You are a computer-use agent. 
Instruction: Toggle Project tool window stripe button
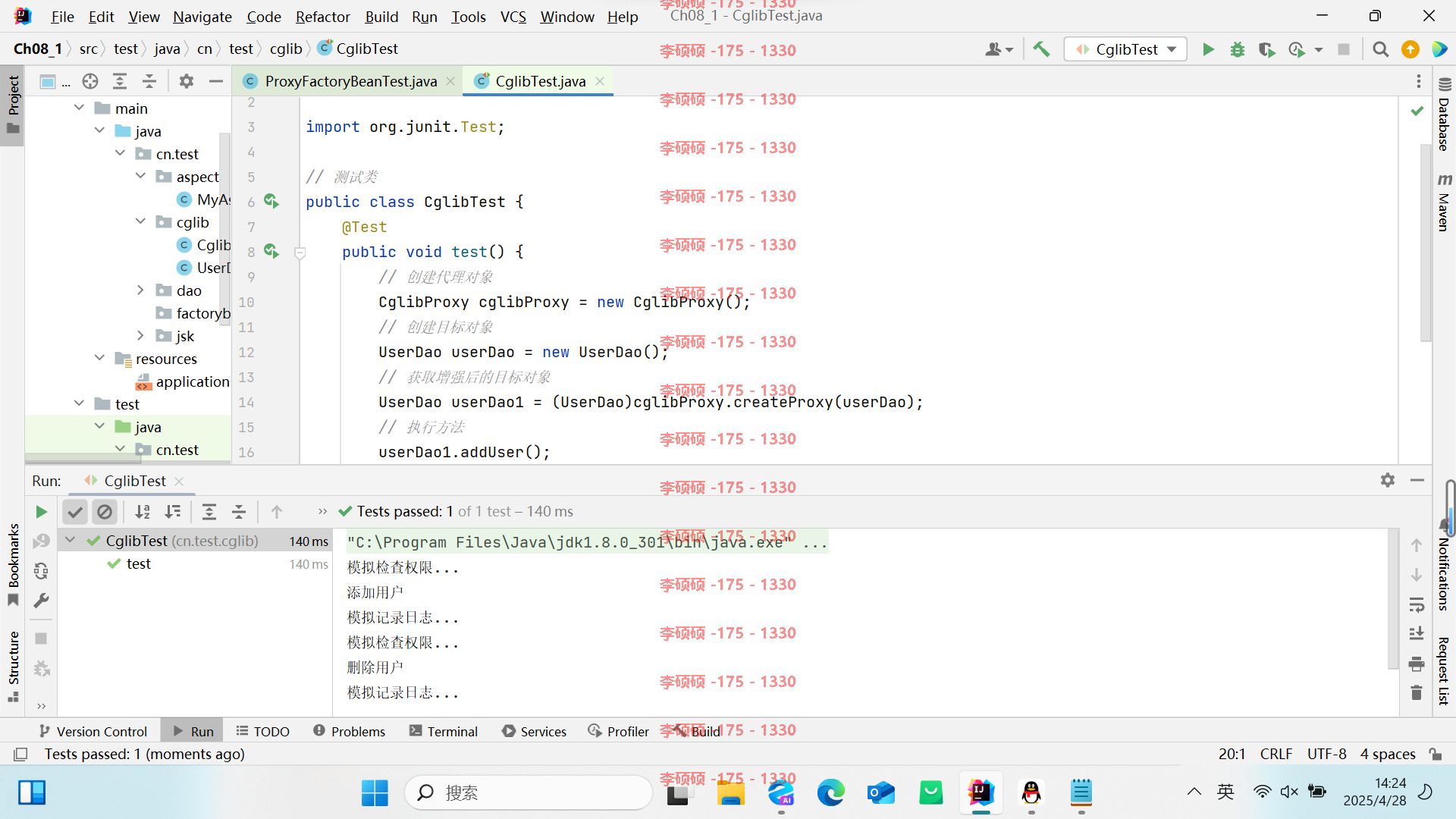coord(13,105)
